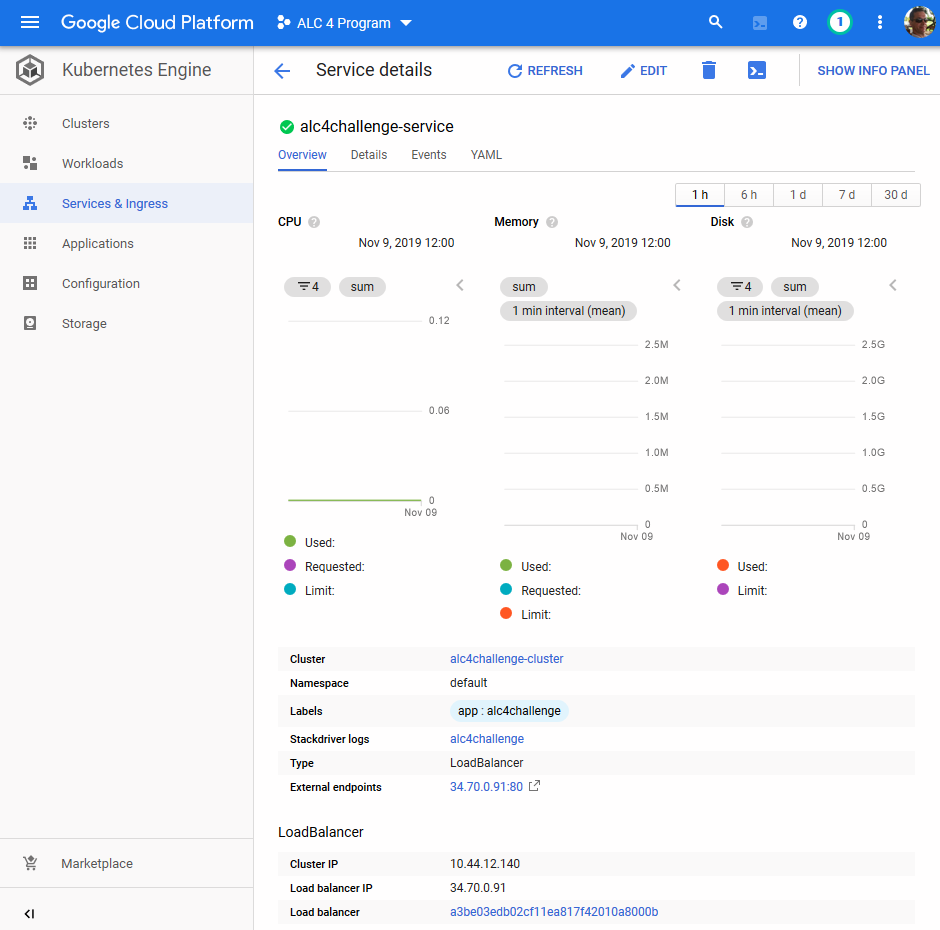
Task: Open ALC 4 Program project dropdown
Action: click(x=344, y=23)
